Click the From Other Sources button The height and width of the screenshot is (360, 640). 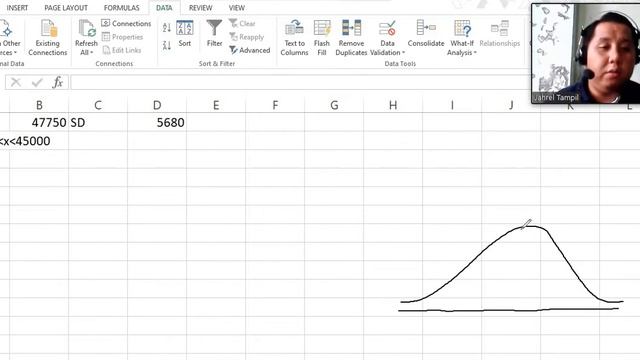point(9,38)
